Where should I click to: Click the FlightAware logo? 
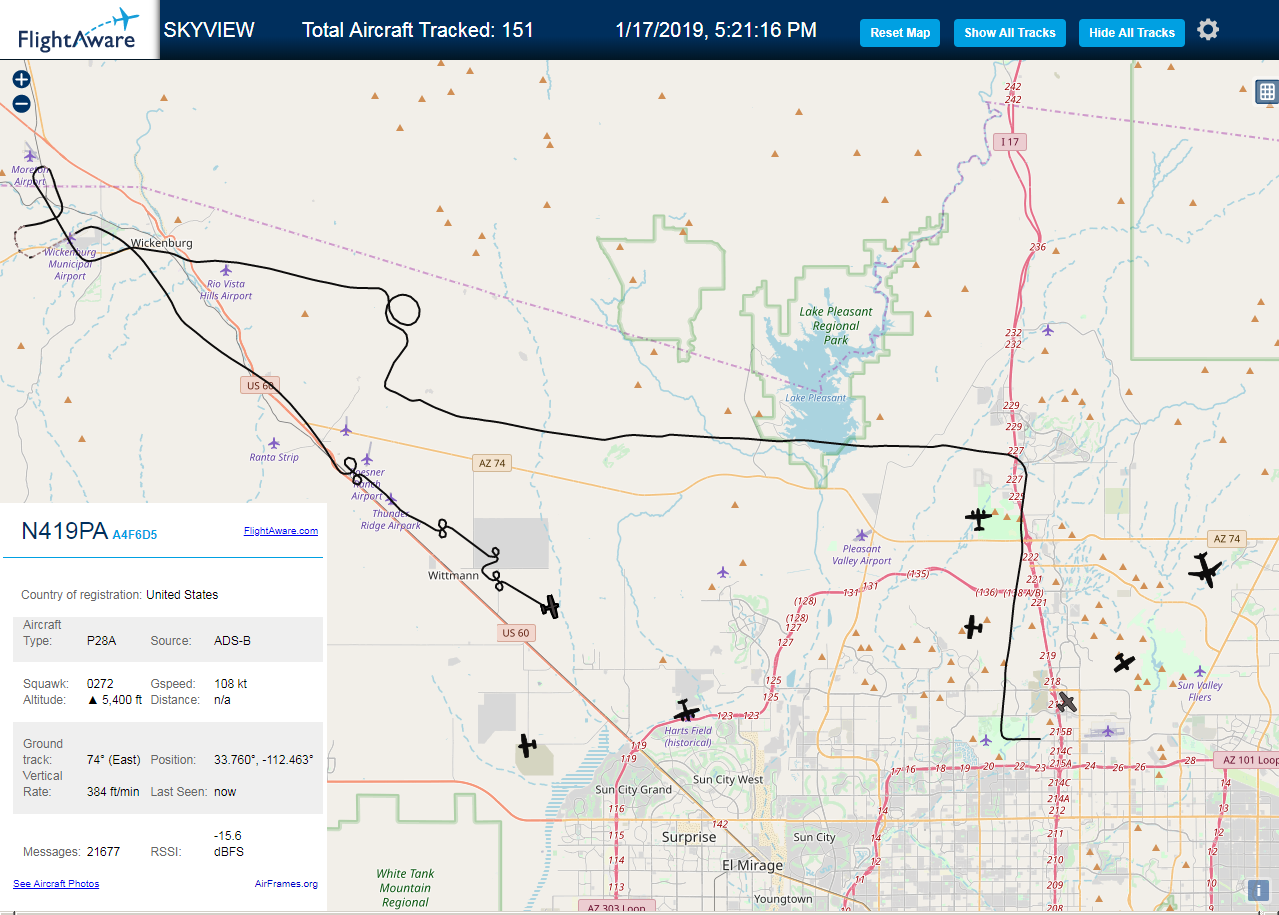79,30
